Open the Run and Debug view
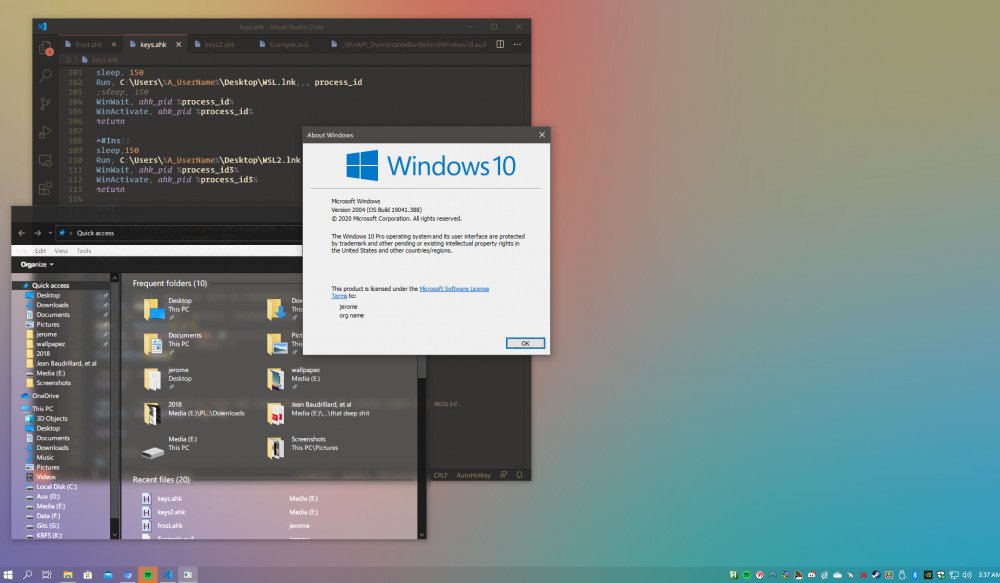This screenshot has width=1000, height=583. 45,131
